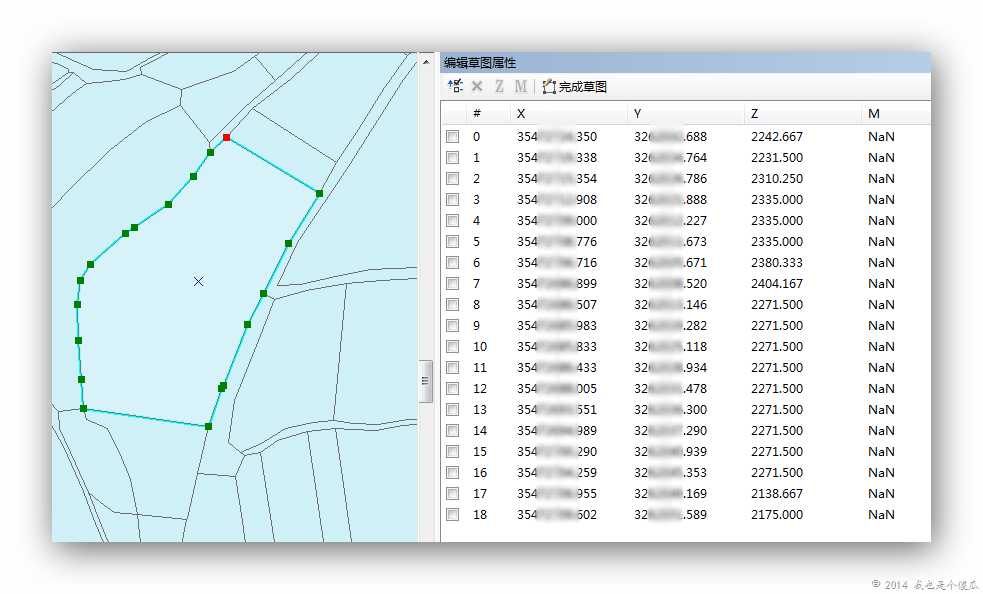983x594 pixels.
Task: Click the 编辑草图属性 panel title bar
Action: (685, 63)
